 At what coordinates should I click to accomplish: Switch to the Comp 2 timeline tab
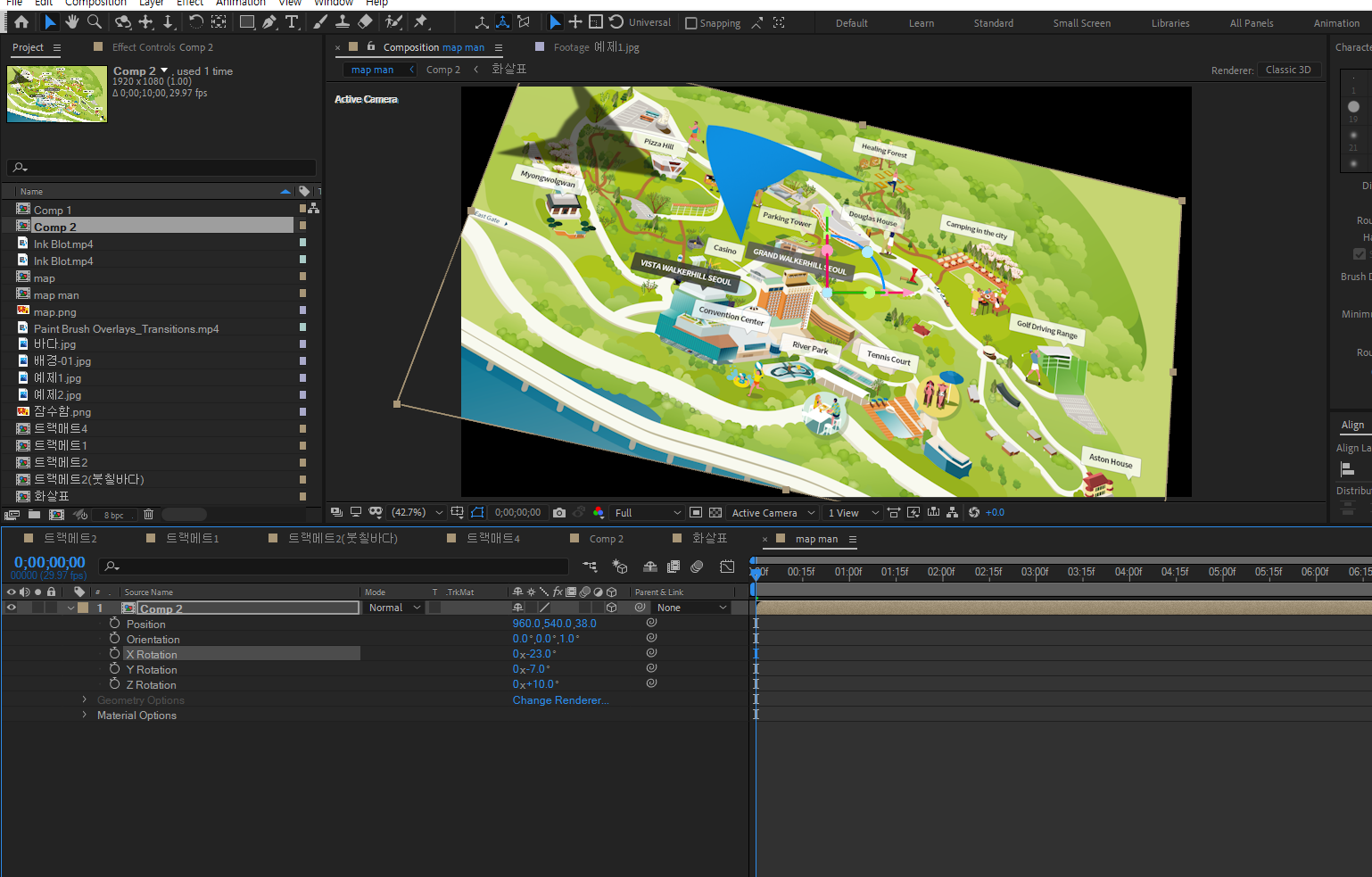606,539
